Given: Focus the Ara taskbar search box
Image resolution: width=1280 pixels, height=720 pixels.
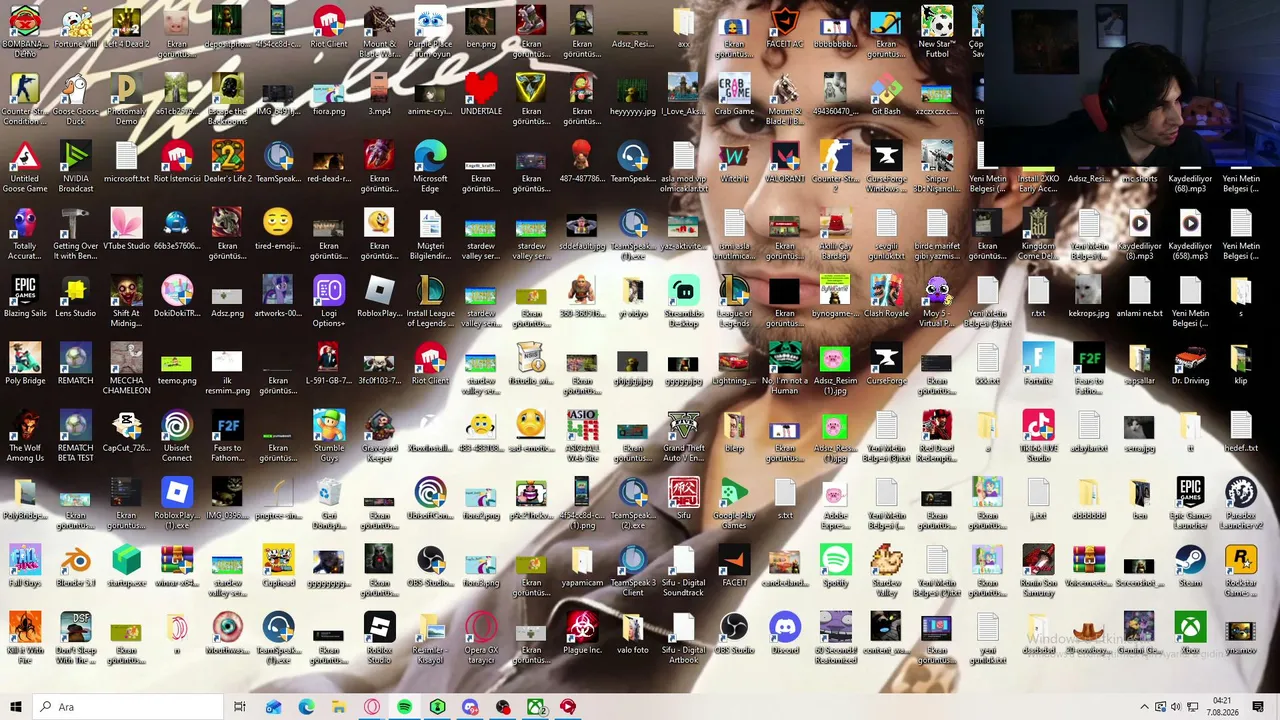Looking at the screenshot, I should click(128, 707).
